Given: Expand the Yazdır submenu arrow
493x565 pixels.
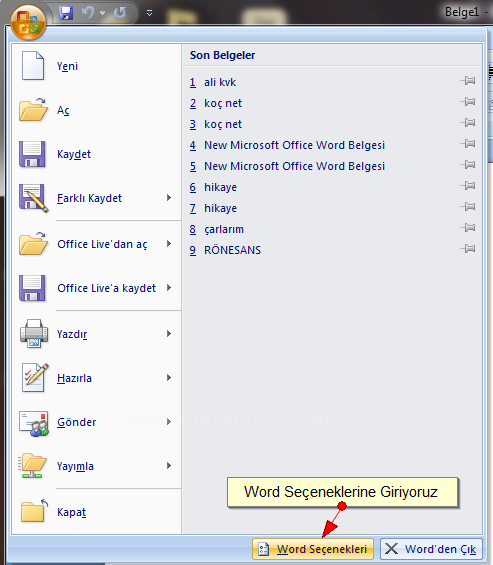Looking at the screenshot, I should (x=169, y=334).
